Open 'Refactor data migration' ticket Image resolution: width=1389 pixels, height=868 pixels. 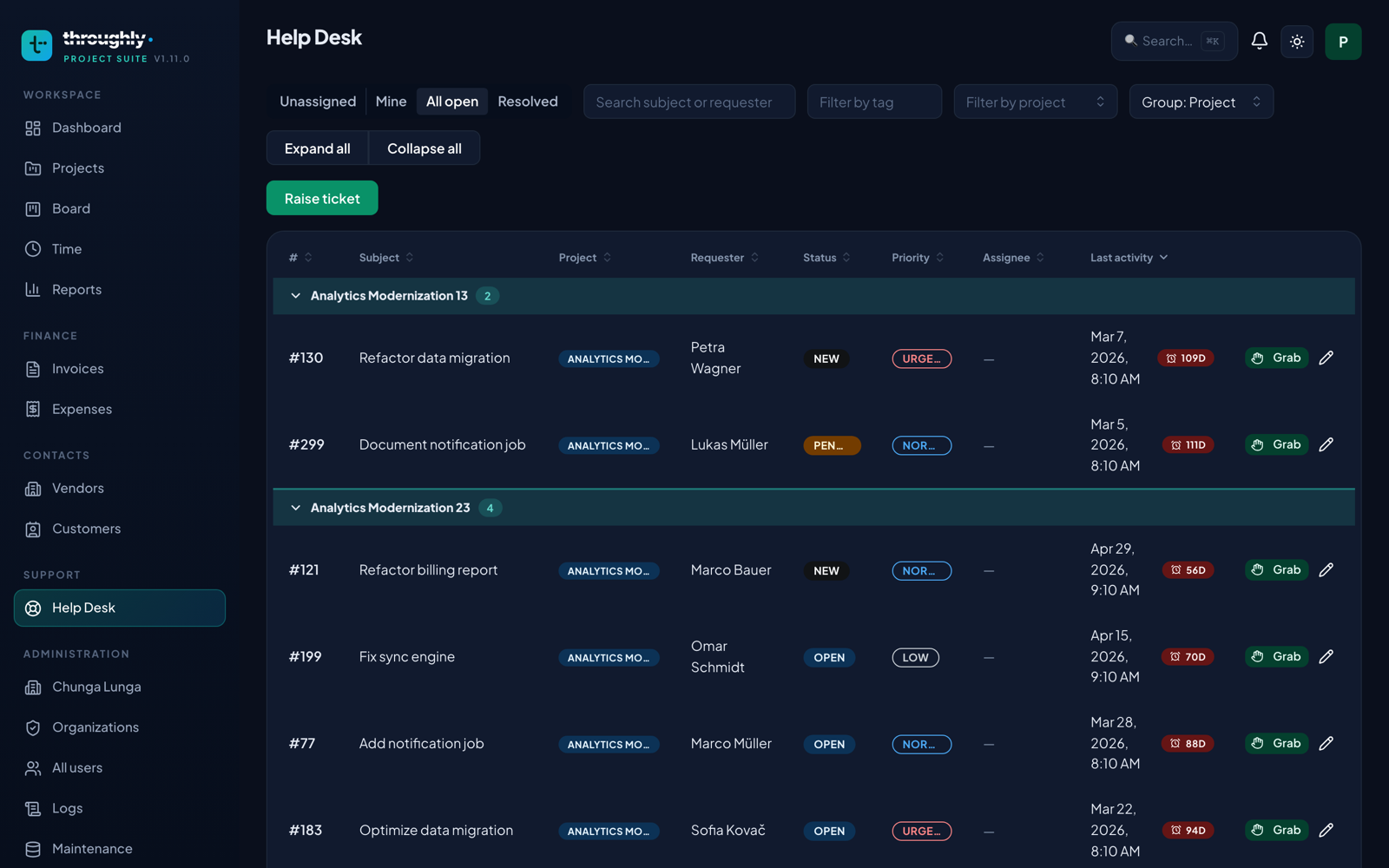tap(434, 358)
